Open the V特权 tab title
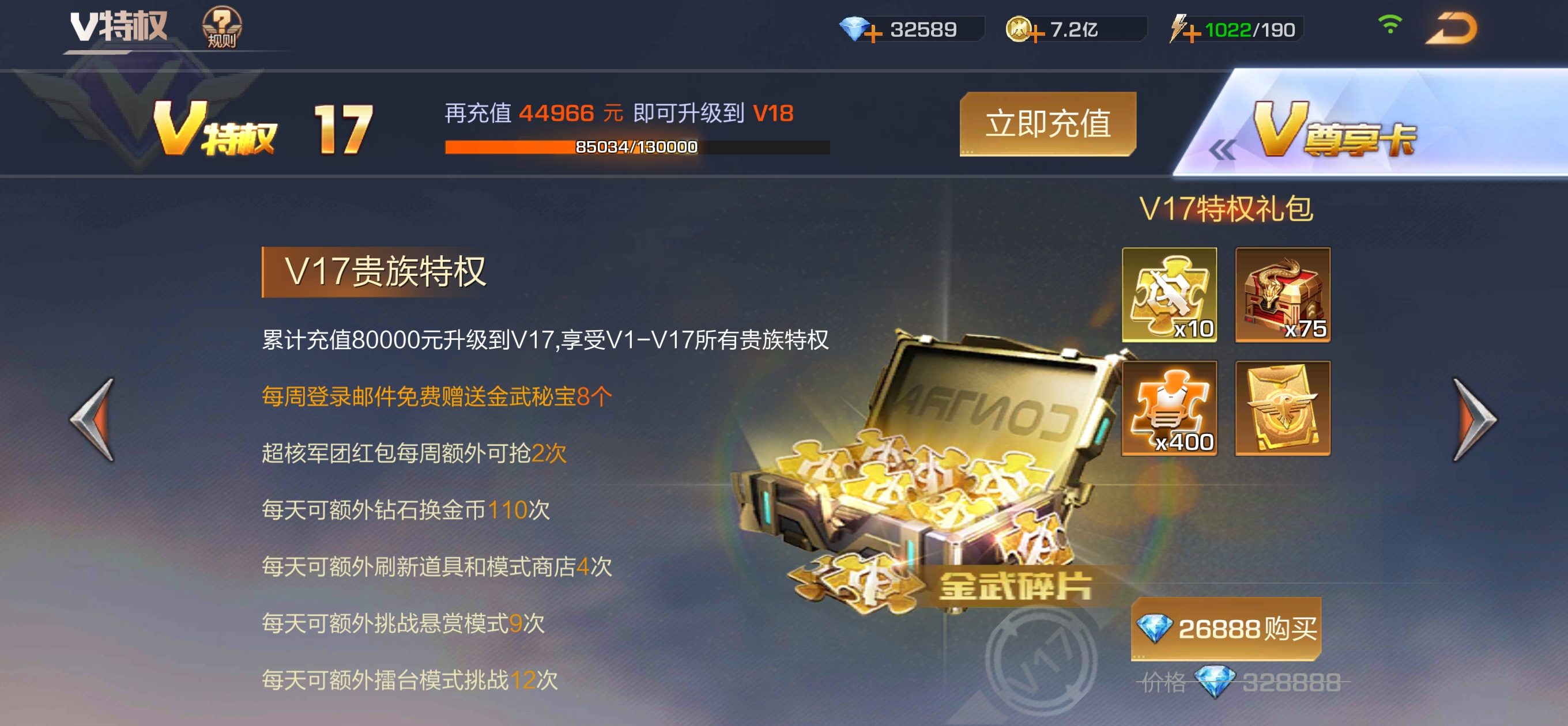The height and width of the screenshot is (726, 1568). tap(119, 26)
